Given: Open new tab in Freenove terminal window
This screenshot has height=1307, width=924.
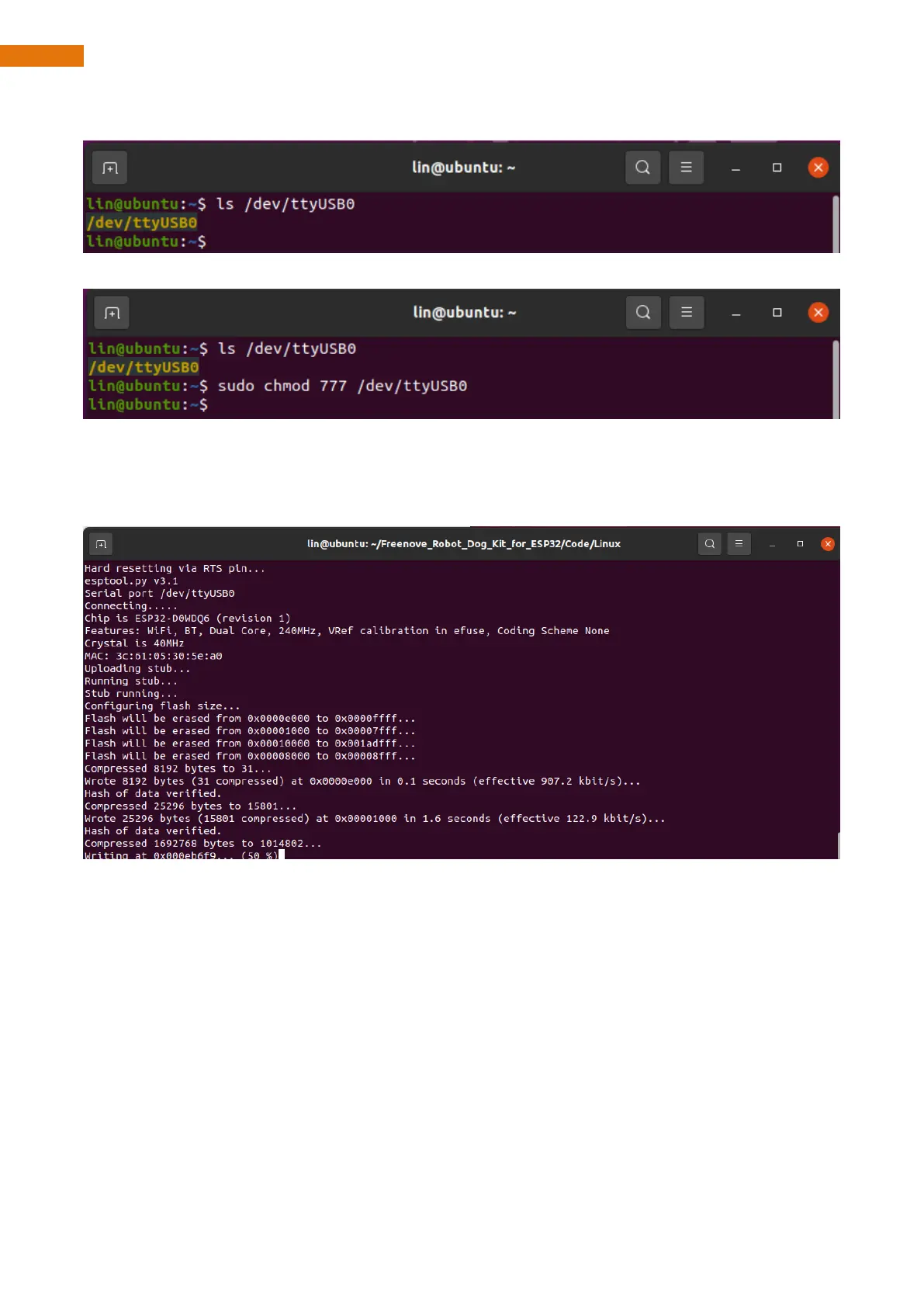Looking at the screenshot, I should [101, 544].
